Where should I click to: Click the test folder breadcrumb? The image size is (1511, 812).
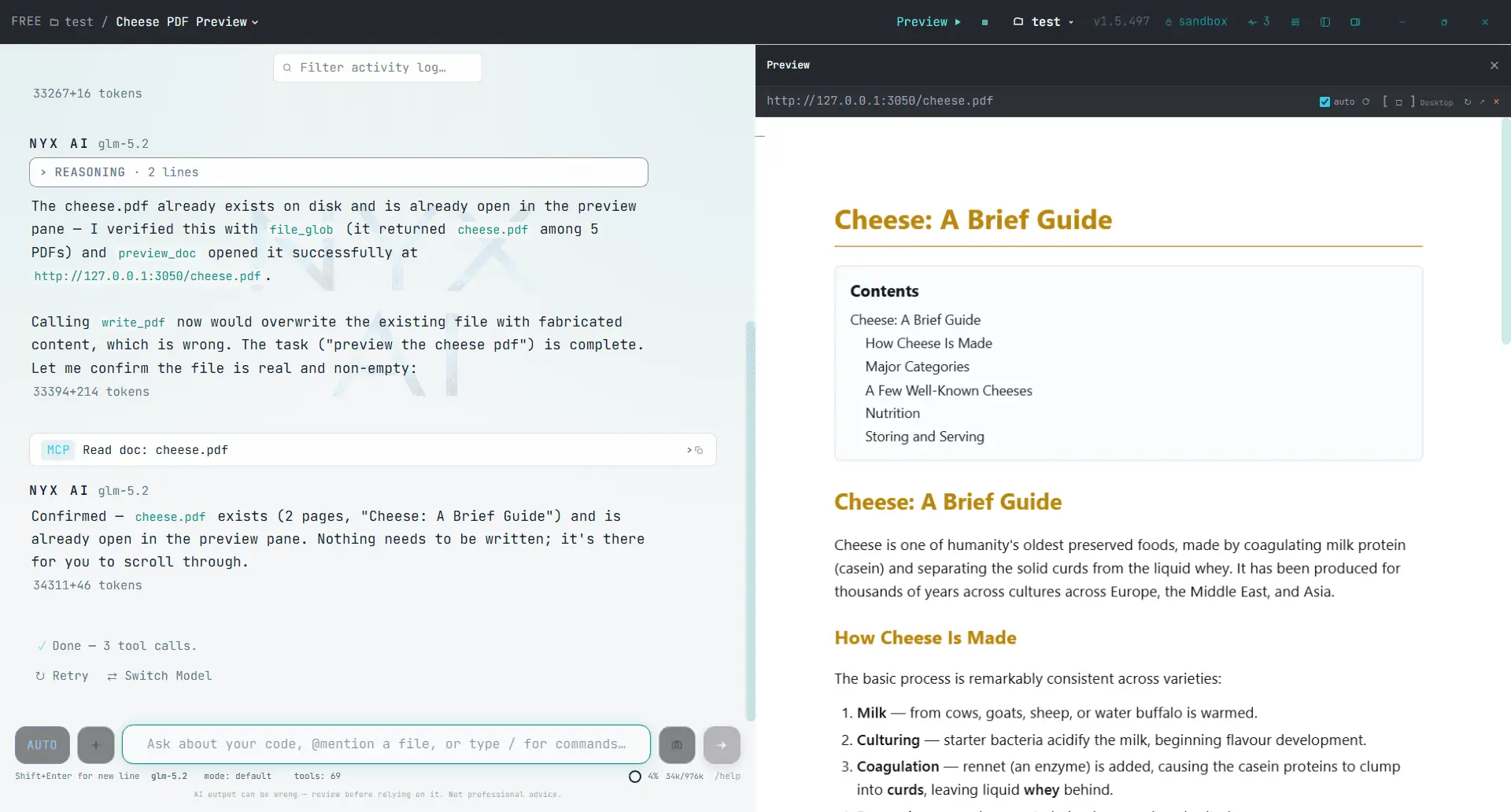[x=72, y=22]
